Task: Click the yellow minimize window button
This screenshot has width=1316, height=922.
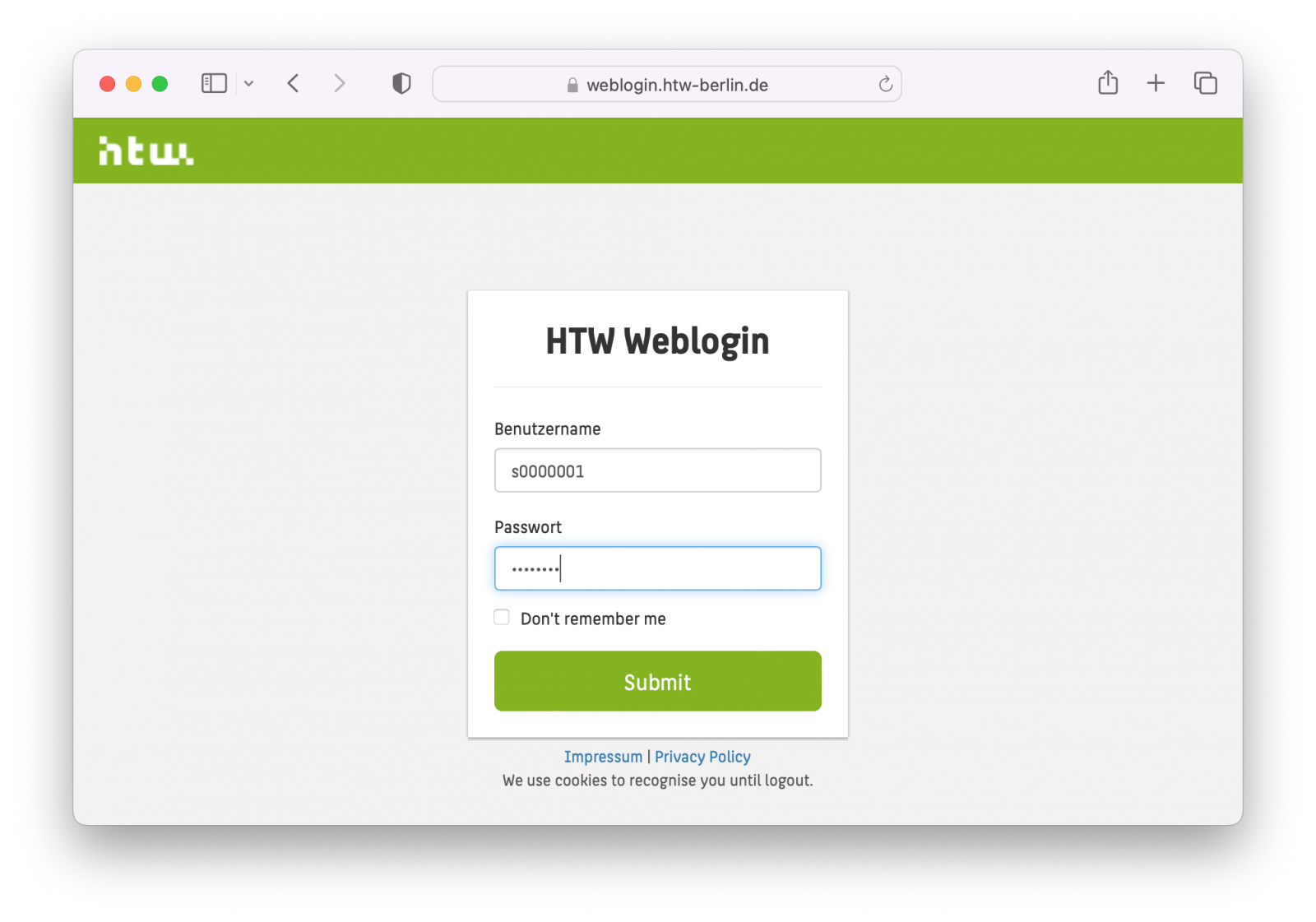Action: (133, 83)
